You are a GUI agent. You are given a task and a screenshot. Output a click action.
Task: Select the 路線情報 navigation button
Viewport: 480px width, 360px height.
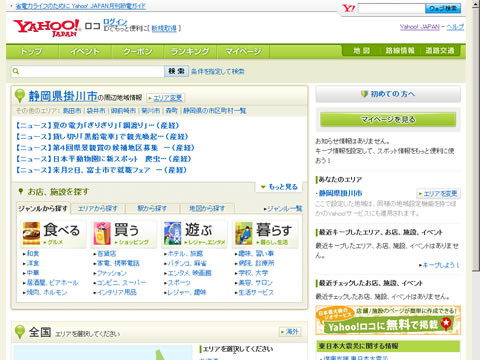point(400,51)
